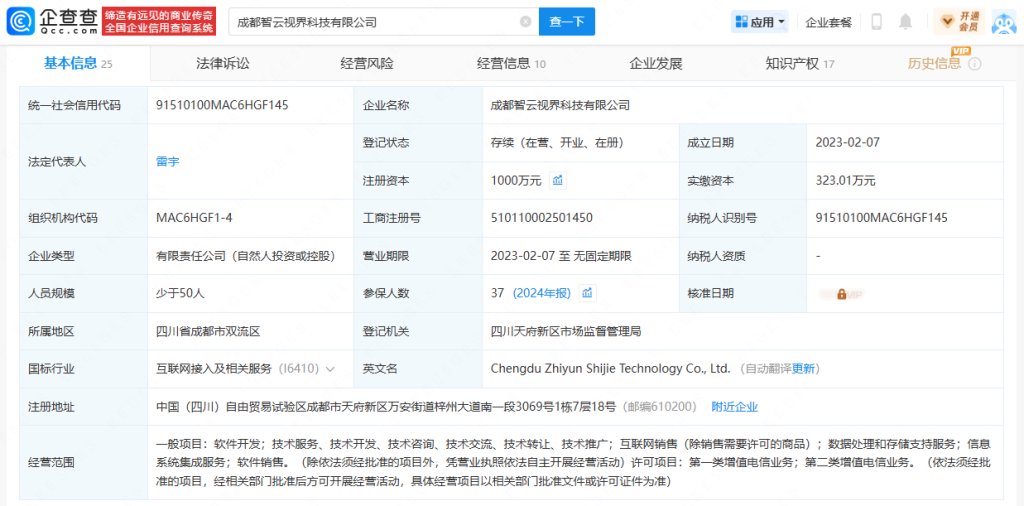Screen dimensions: 1024x506
Task: Click into the company name search field
Action: pos(370,21)
